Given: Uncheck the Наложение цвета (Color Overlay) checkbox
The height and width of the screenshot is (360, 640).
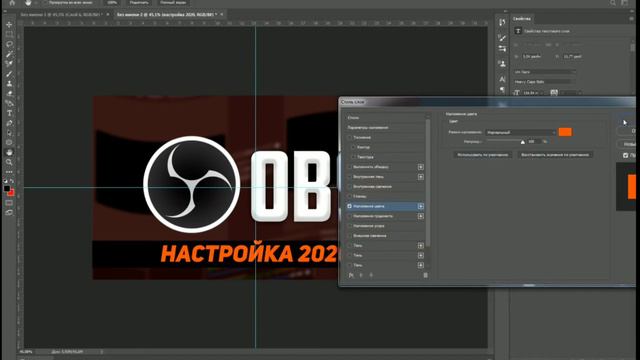Looking at the screenshot, I should [349, 206].
